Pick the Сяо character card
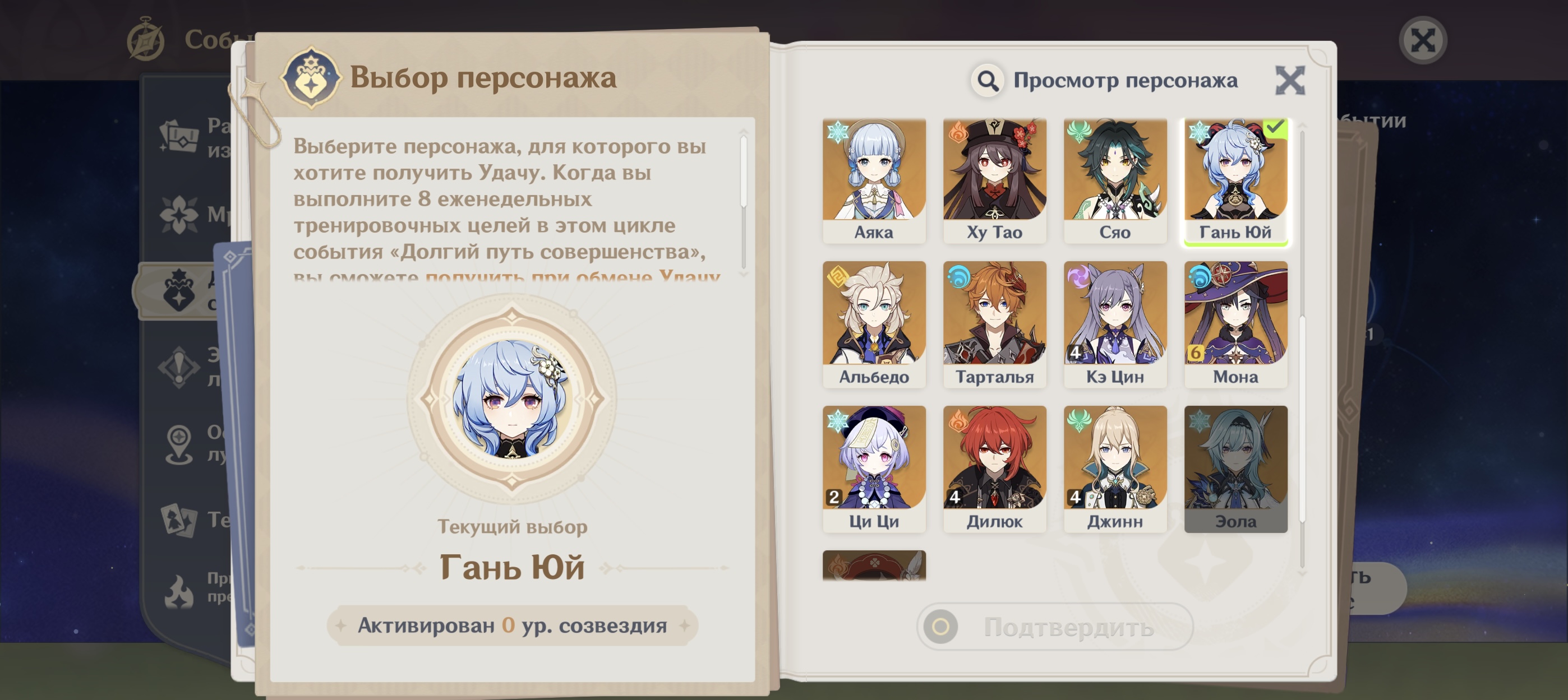The width and height of the screenshot is (1568, 700). click(x=1115, y=180)
